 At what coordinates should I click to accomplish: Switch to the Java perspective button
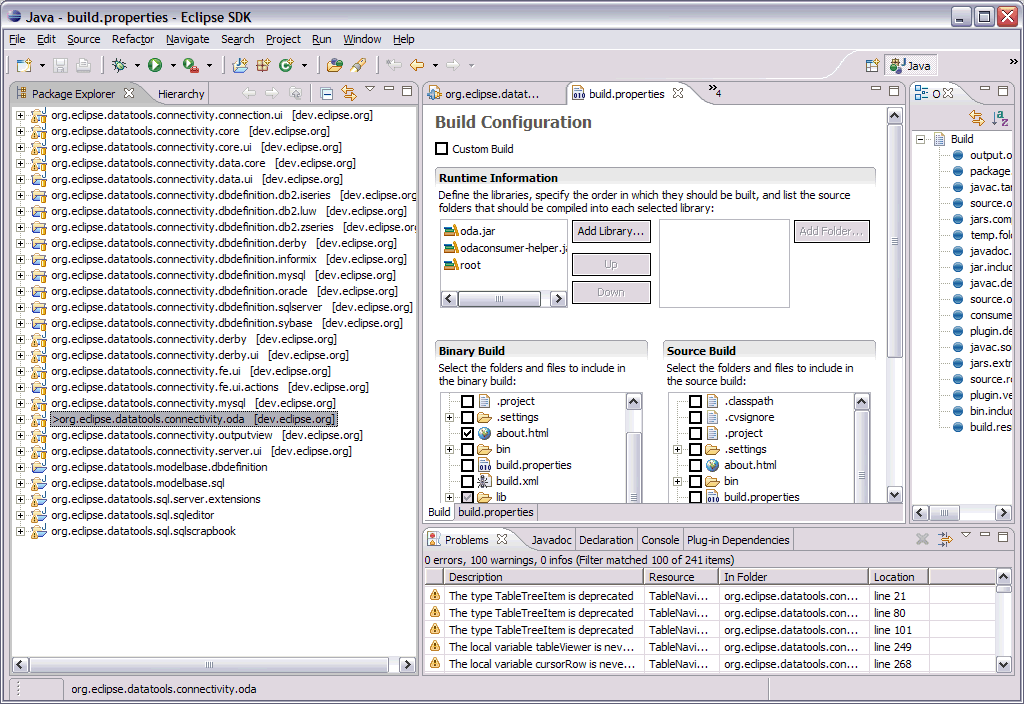(x=911, y=65)
